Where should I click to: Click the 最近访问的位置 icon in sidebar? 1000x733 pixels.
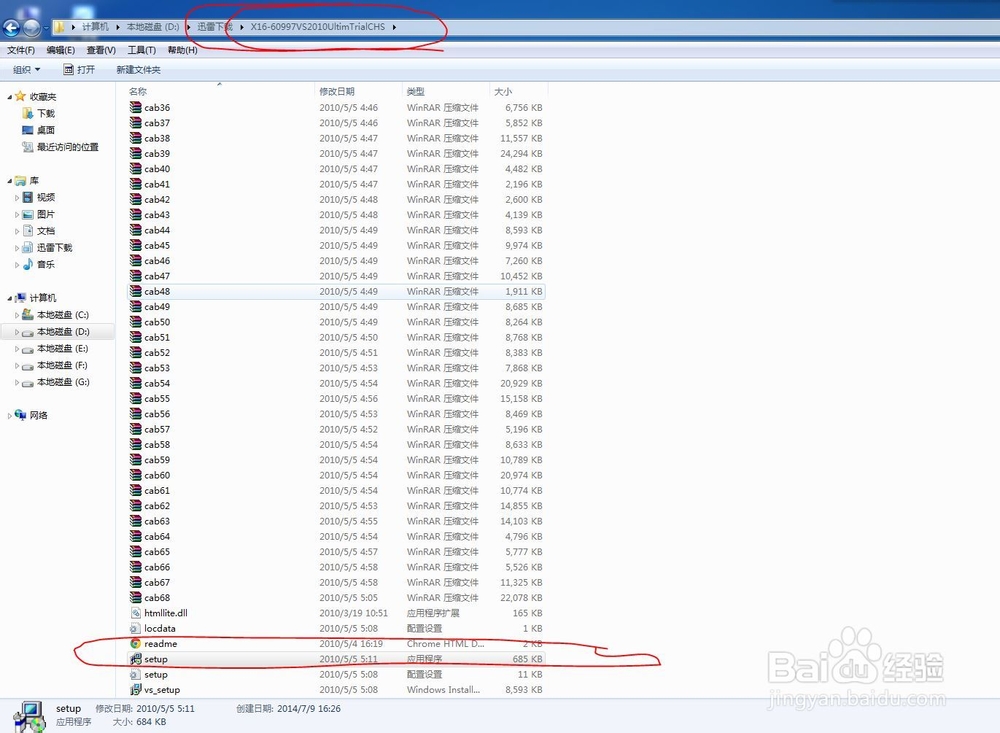pos(27,147)
